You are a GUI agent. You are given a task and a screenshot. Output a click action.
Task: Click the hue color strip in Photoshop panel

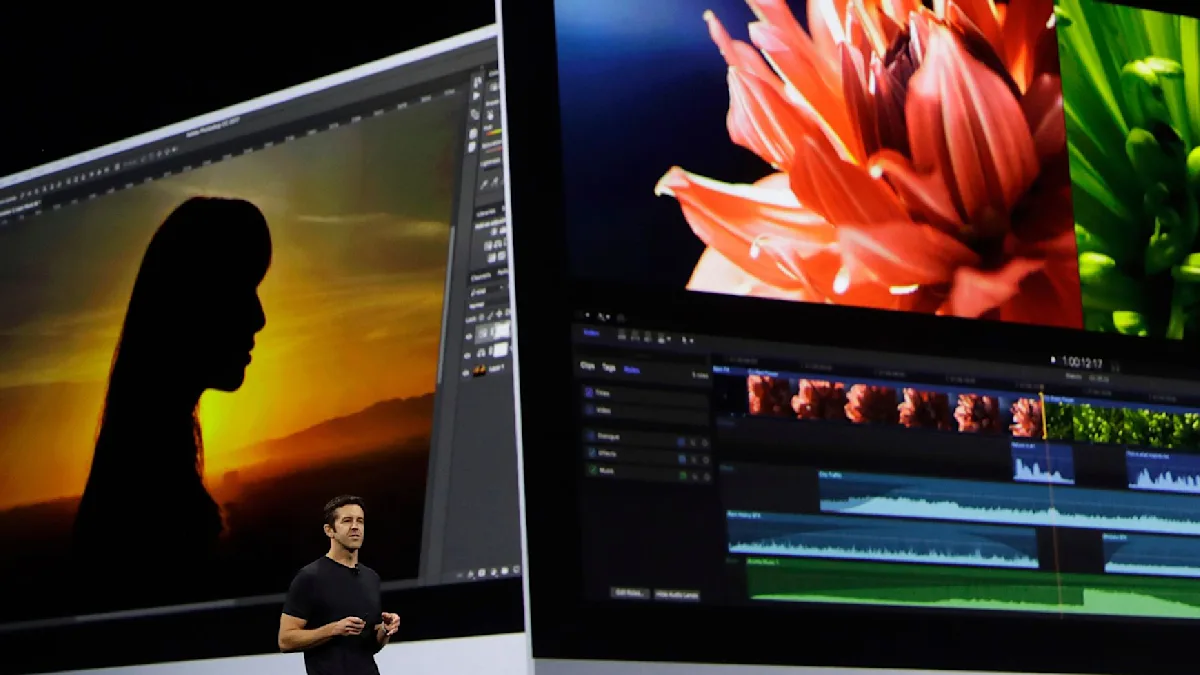click(x=493, y=132)
